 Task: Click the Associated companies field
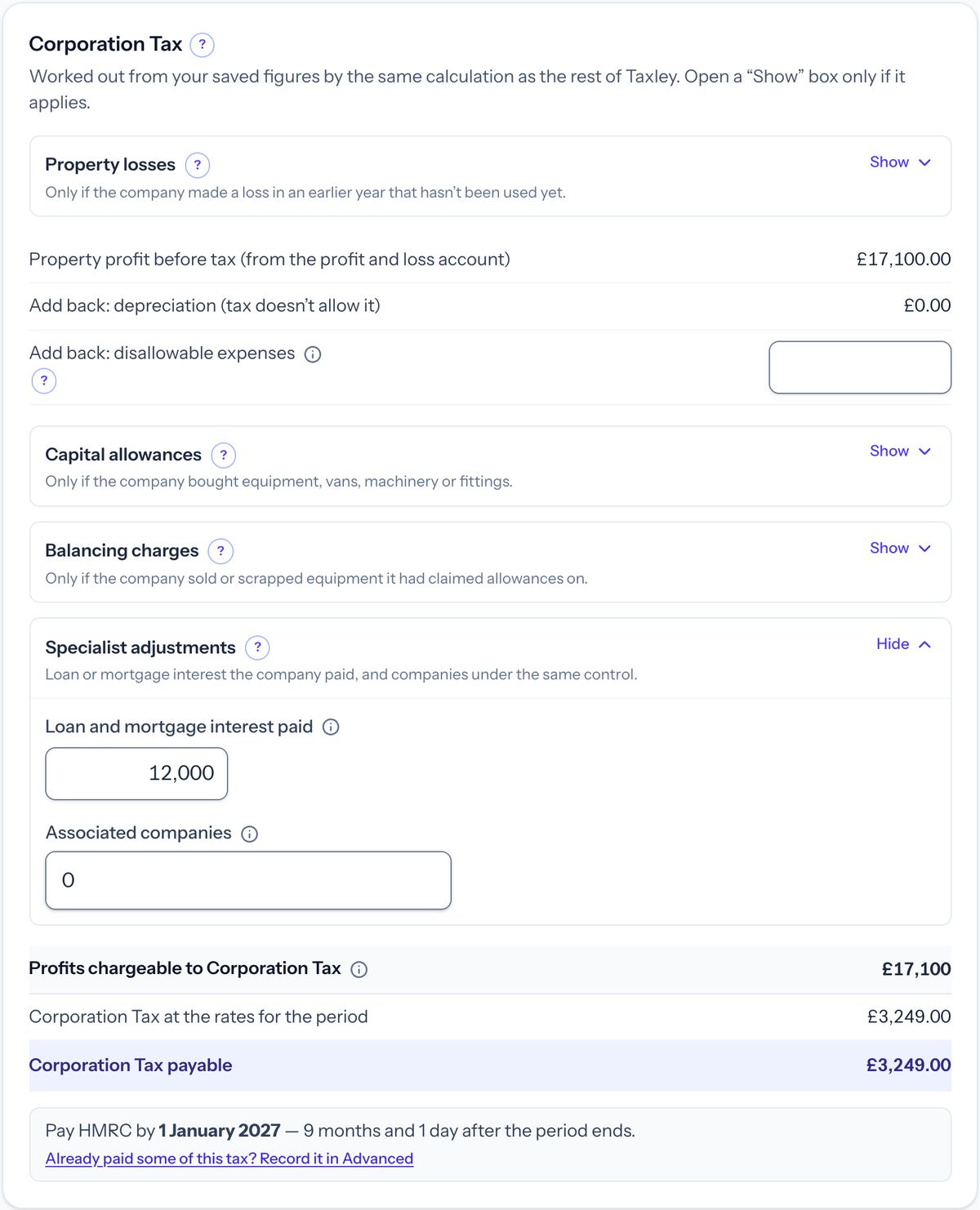tap(248, 880)
